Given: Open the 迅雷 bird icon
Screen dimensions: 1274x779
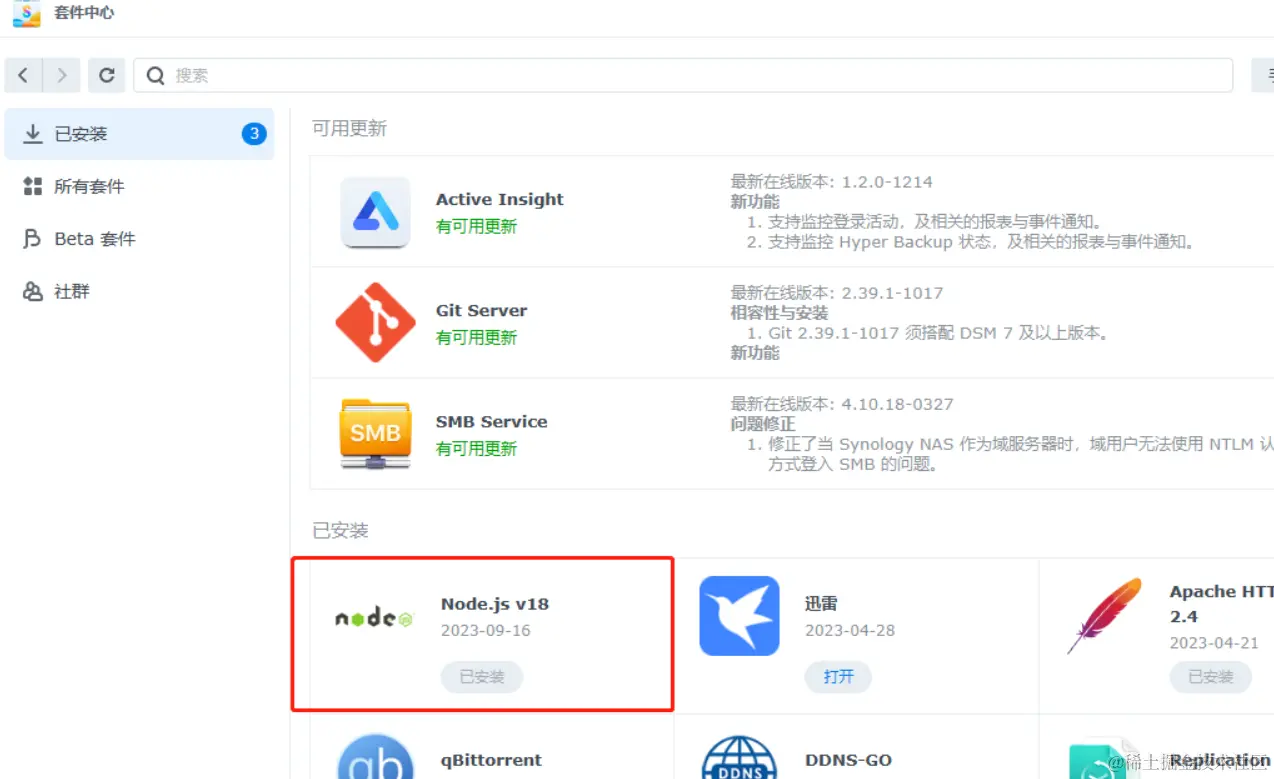Looking at the screenshot, I should [739, 616].
